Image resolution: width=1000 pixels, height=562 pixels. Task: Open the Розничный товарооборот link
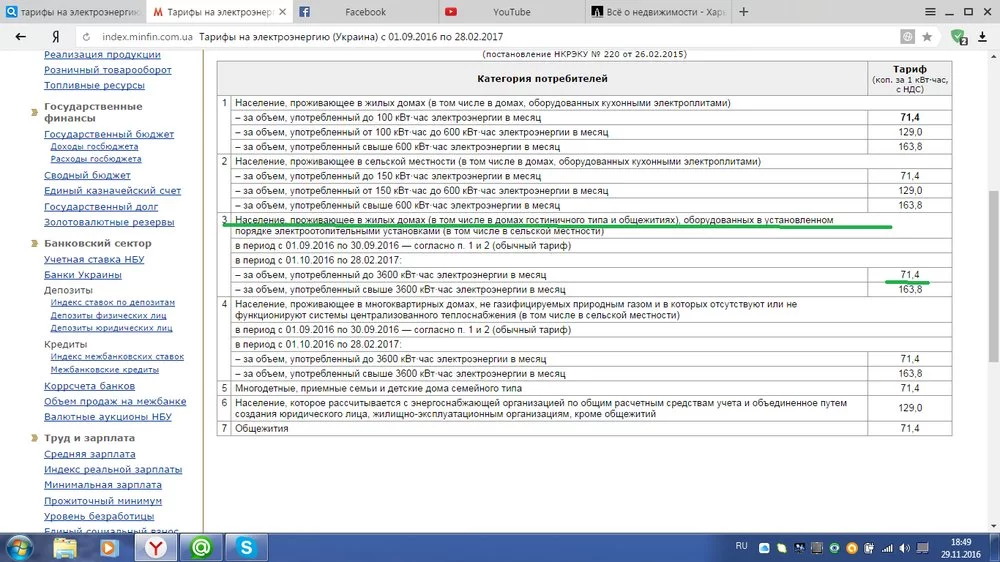[108, 70]
